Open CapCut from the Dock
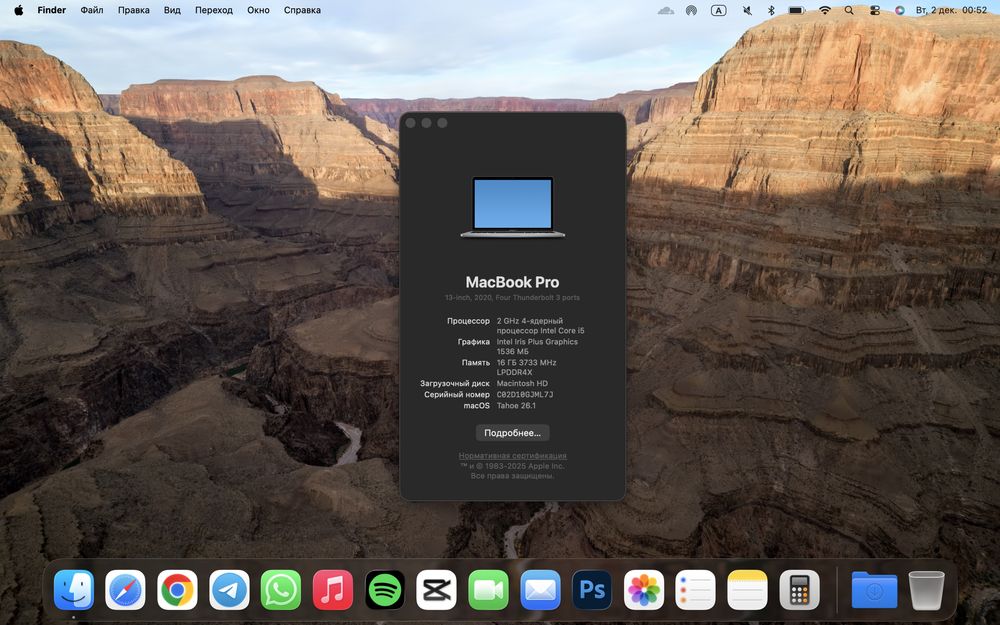Viewport: 1000px width, 625px height. pyautogui.click(x=436, y=590)
